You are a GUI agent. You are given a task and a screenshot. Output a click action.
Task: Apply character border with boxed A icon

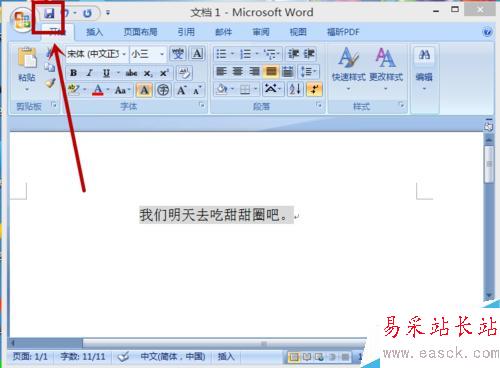click(197, 53)
